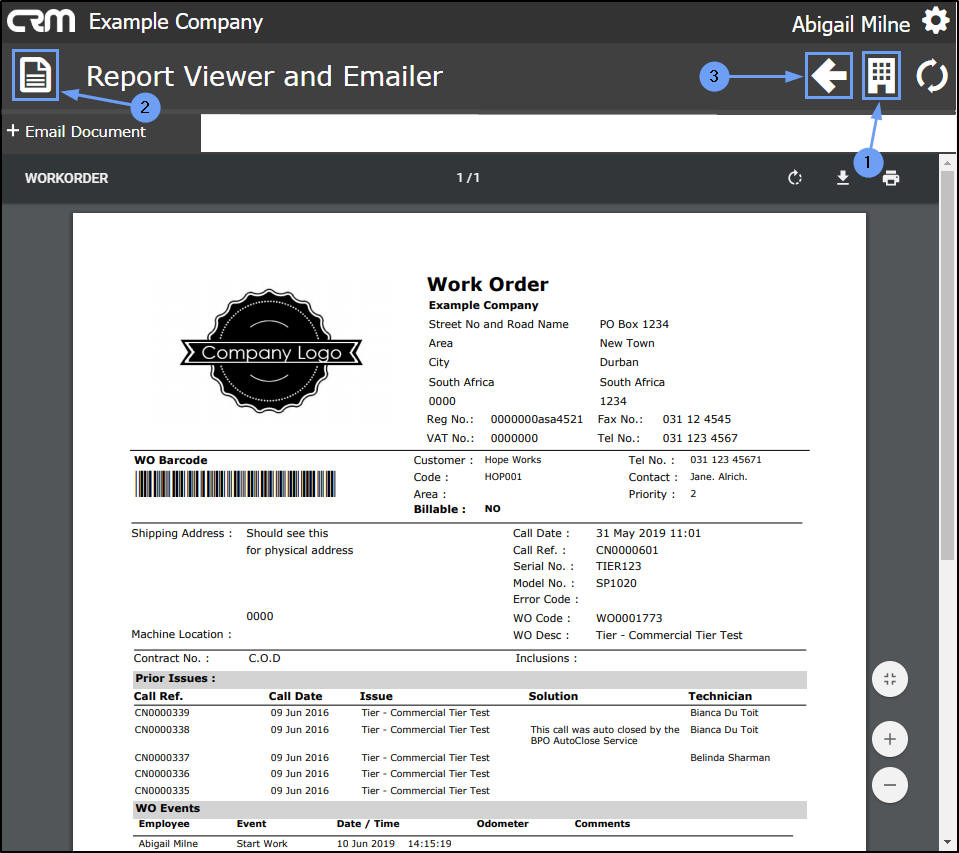Rotate the work order document
The image size is (959, 853).
coord(795,178)
